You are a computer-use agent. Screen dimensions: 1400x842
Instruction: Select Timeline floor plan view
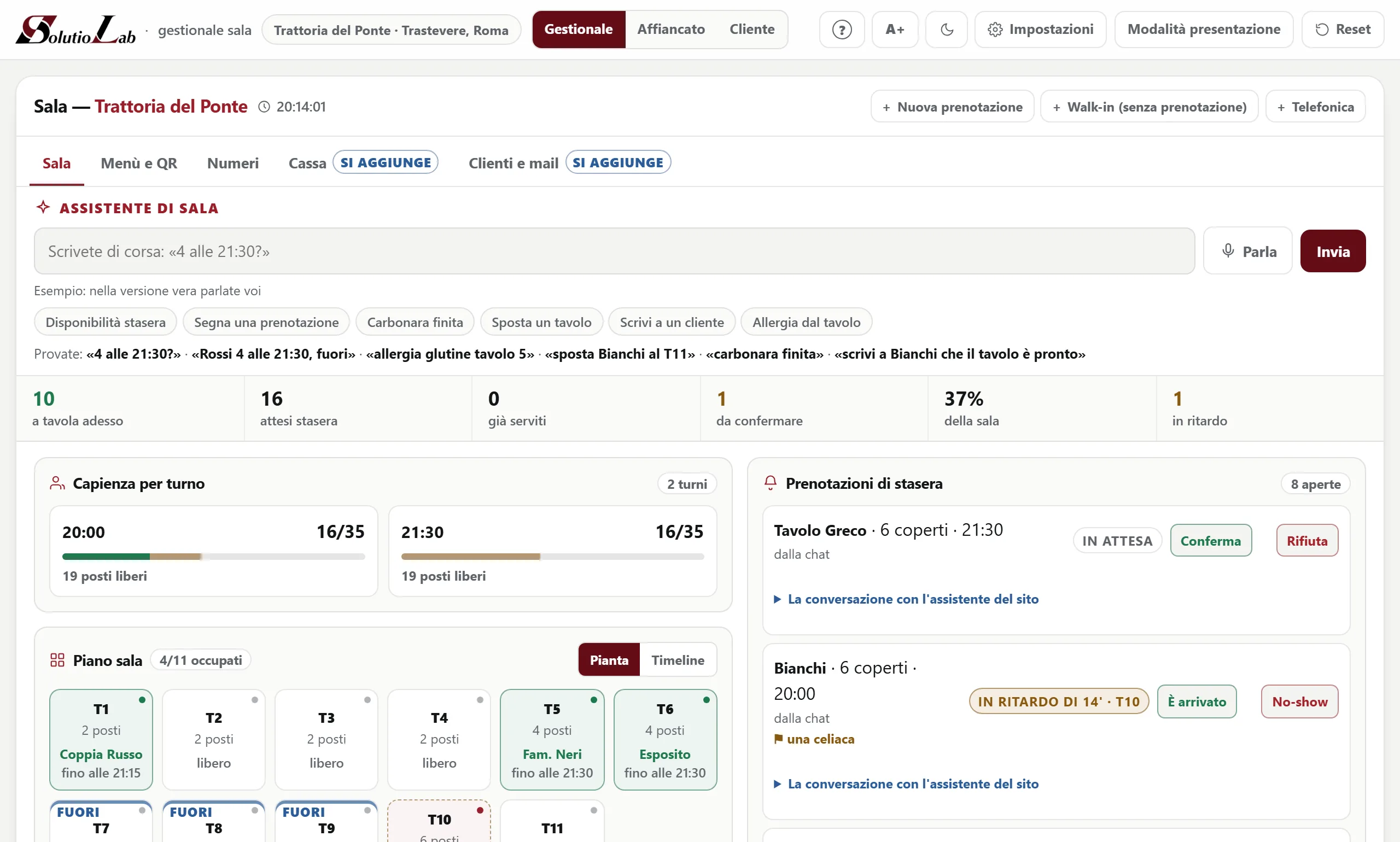(678, 660)
